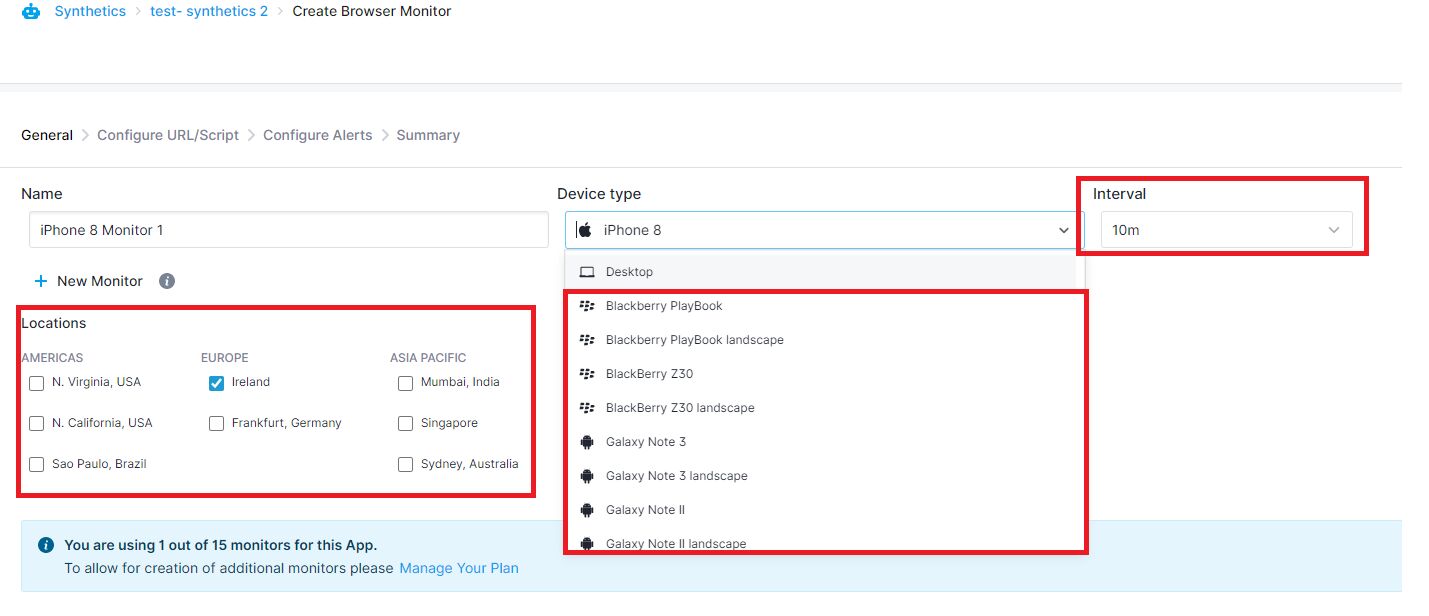Click the Apple icon in Device type field

(x=585, y=230)
